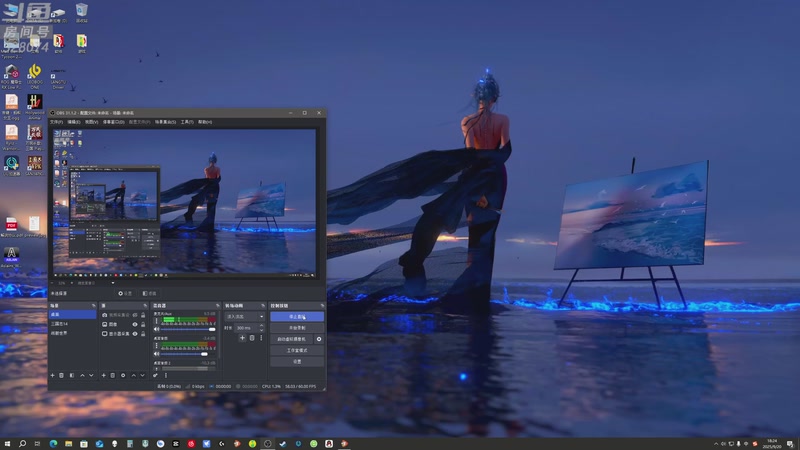Screen dimensions: 800x450
Task: Open first mixer channel three-dot menu
Action: pyautogui.click(x=157, y=321)
